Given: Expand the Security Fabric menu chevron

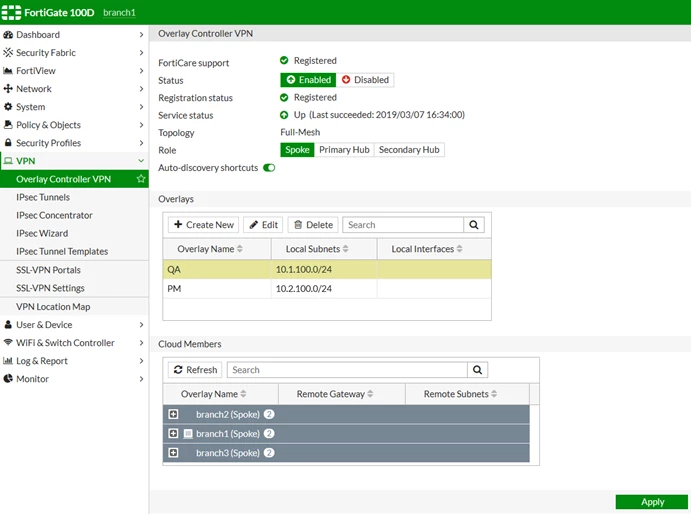Looking at the screenshot, I should (141, 52).
